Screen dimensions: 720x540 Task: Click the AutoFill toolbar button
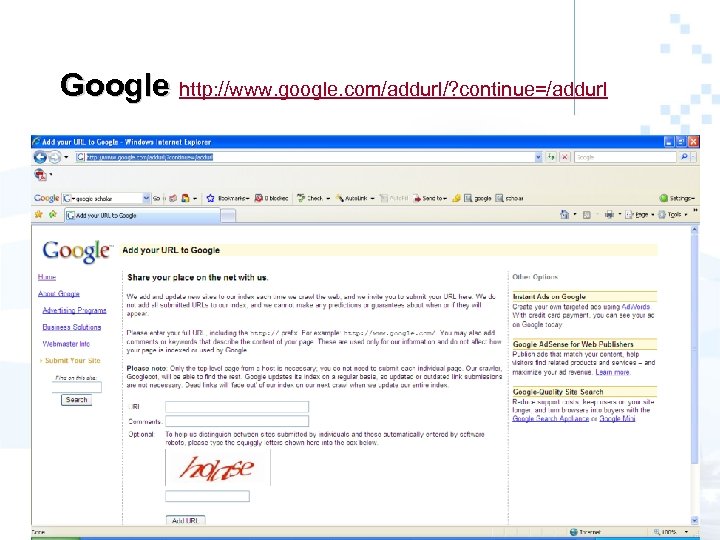394,198
